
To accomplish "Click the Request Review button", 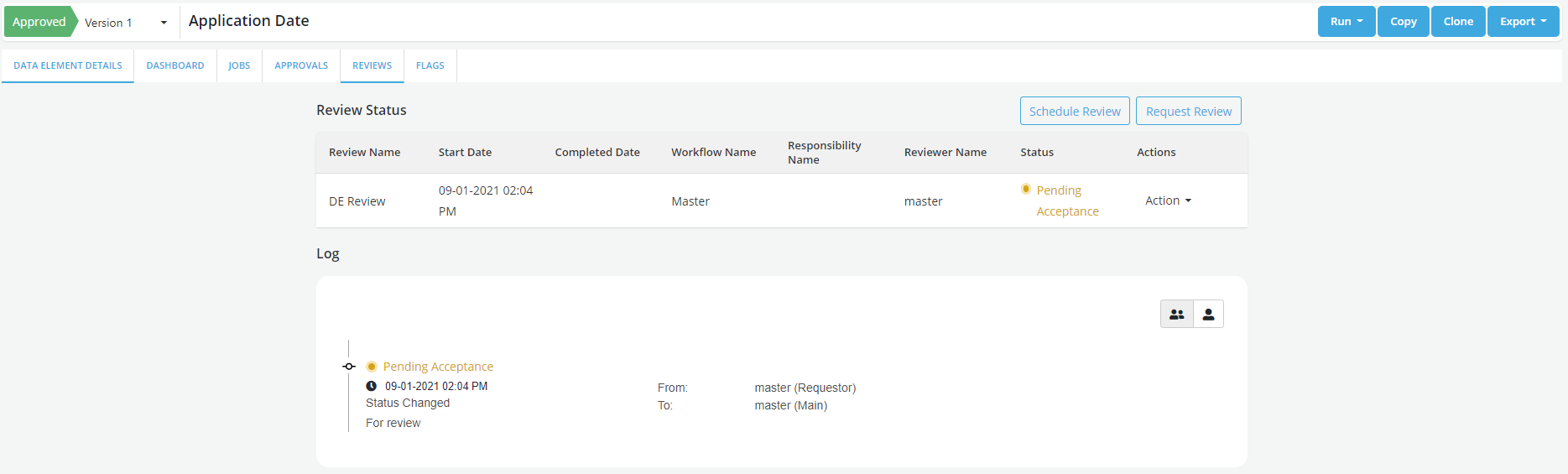I will [x=1188, y=112].
